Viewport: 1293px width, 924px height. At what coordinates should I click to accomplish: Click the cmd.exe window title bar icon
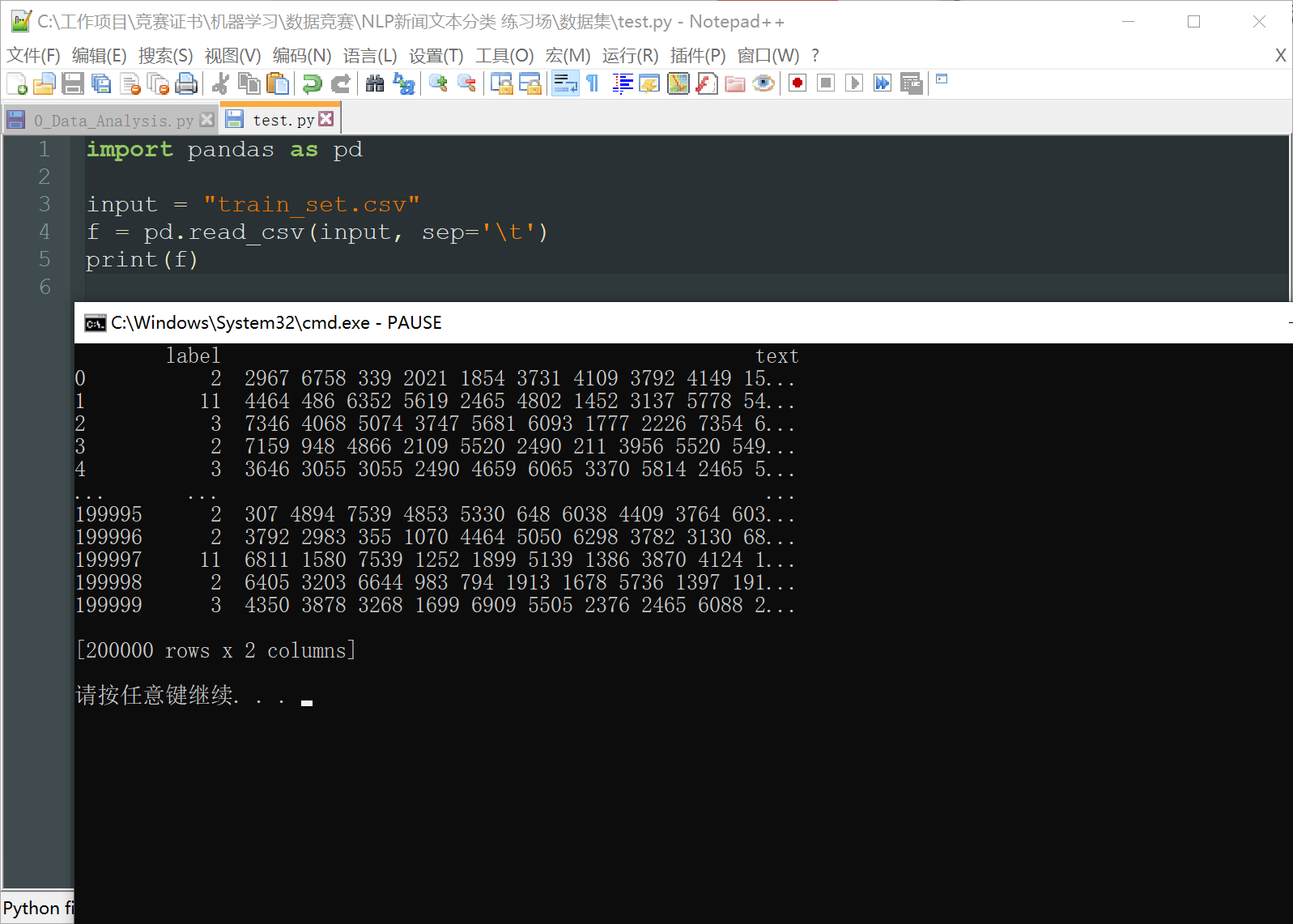[x=95, y=324]
